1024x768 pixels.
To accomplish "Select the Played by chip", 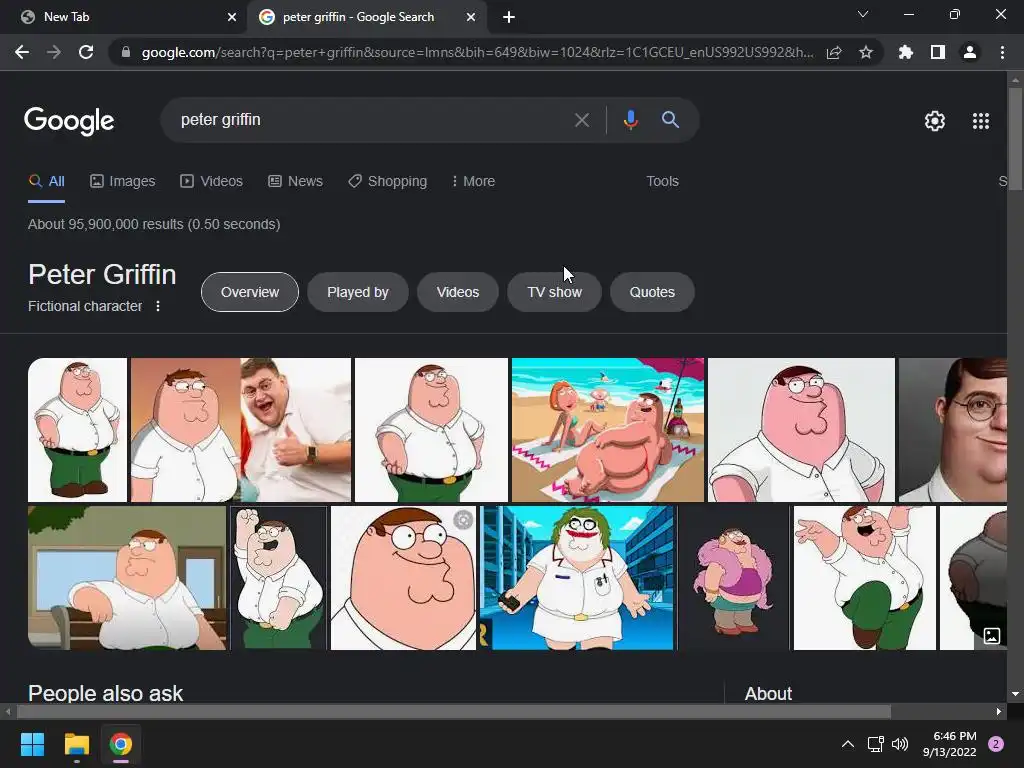I will pos(358,292).
